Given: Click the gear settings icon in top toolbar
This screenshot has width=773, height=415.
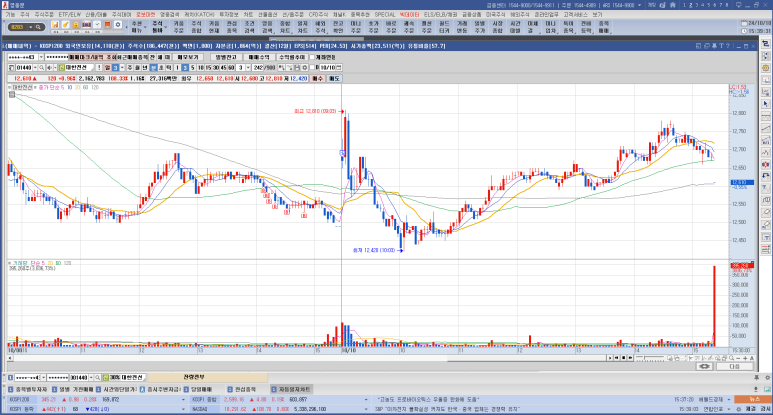Looking at the screenshot, I should [118, 24].
